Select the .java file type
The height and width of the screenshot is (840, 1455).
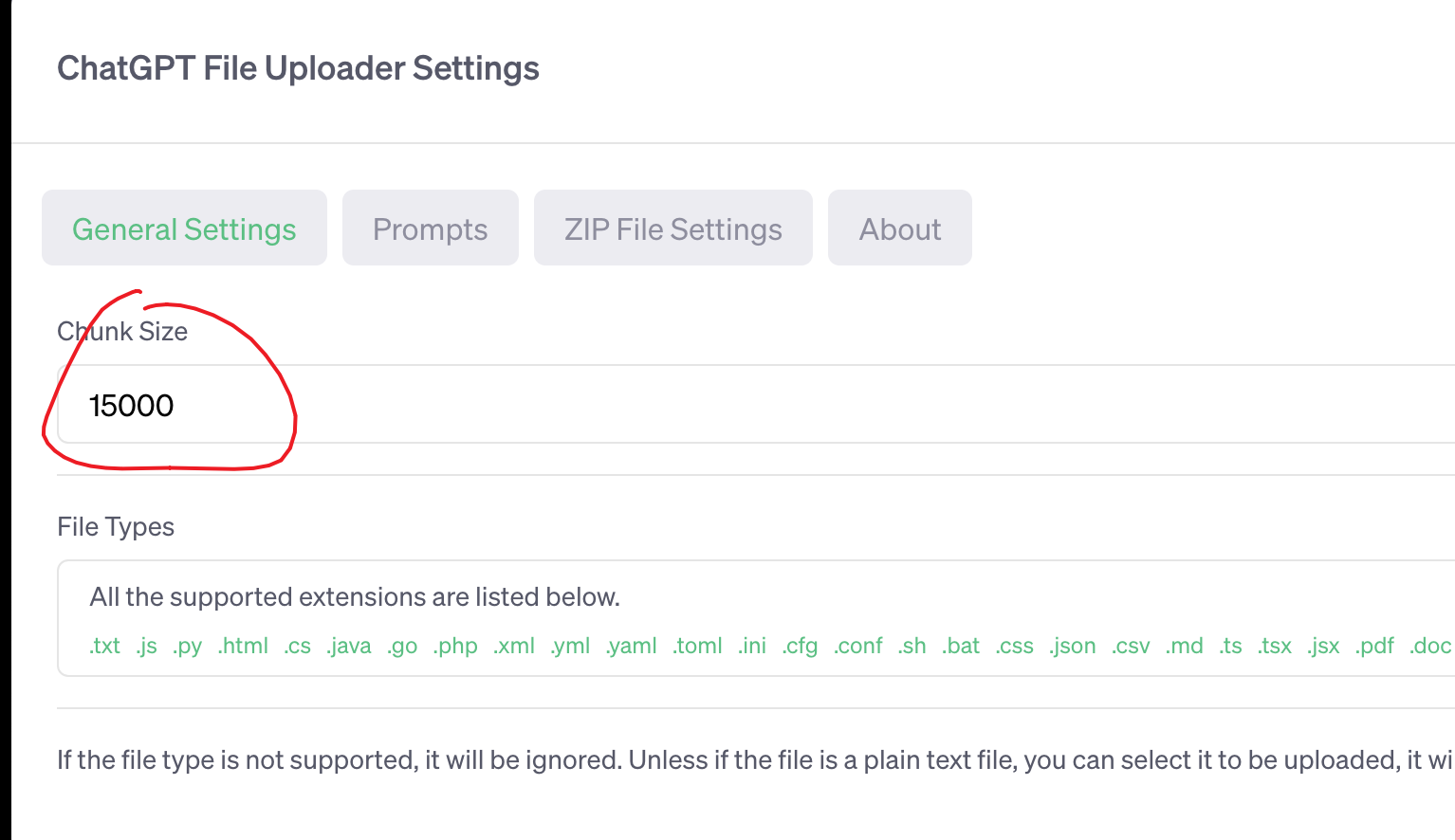[348, 646]
